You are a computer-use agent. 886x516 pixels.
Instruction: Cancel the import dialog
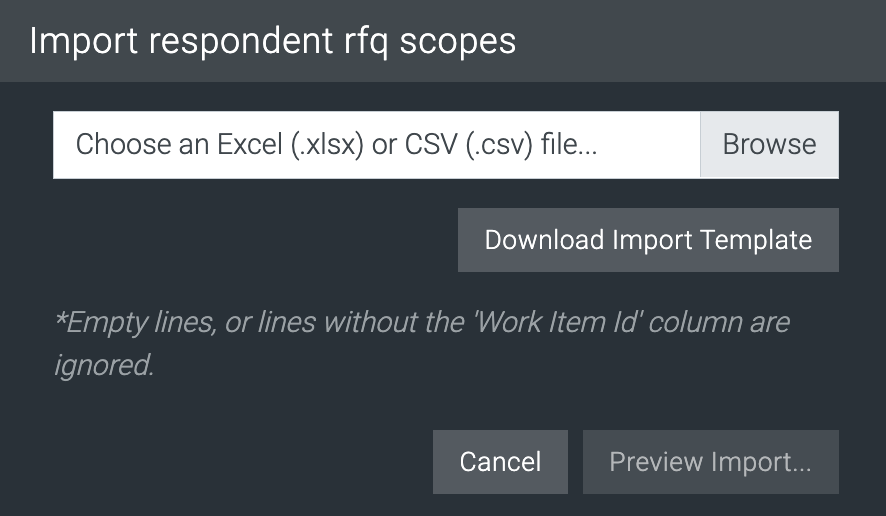[x=500, y=462]
